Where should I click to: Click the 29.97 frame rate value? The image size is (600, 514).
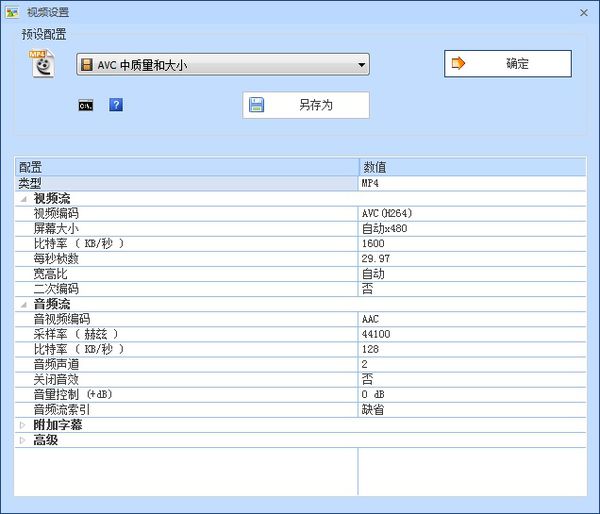pyautogui.click(x=376, y=259)
